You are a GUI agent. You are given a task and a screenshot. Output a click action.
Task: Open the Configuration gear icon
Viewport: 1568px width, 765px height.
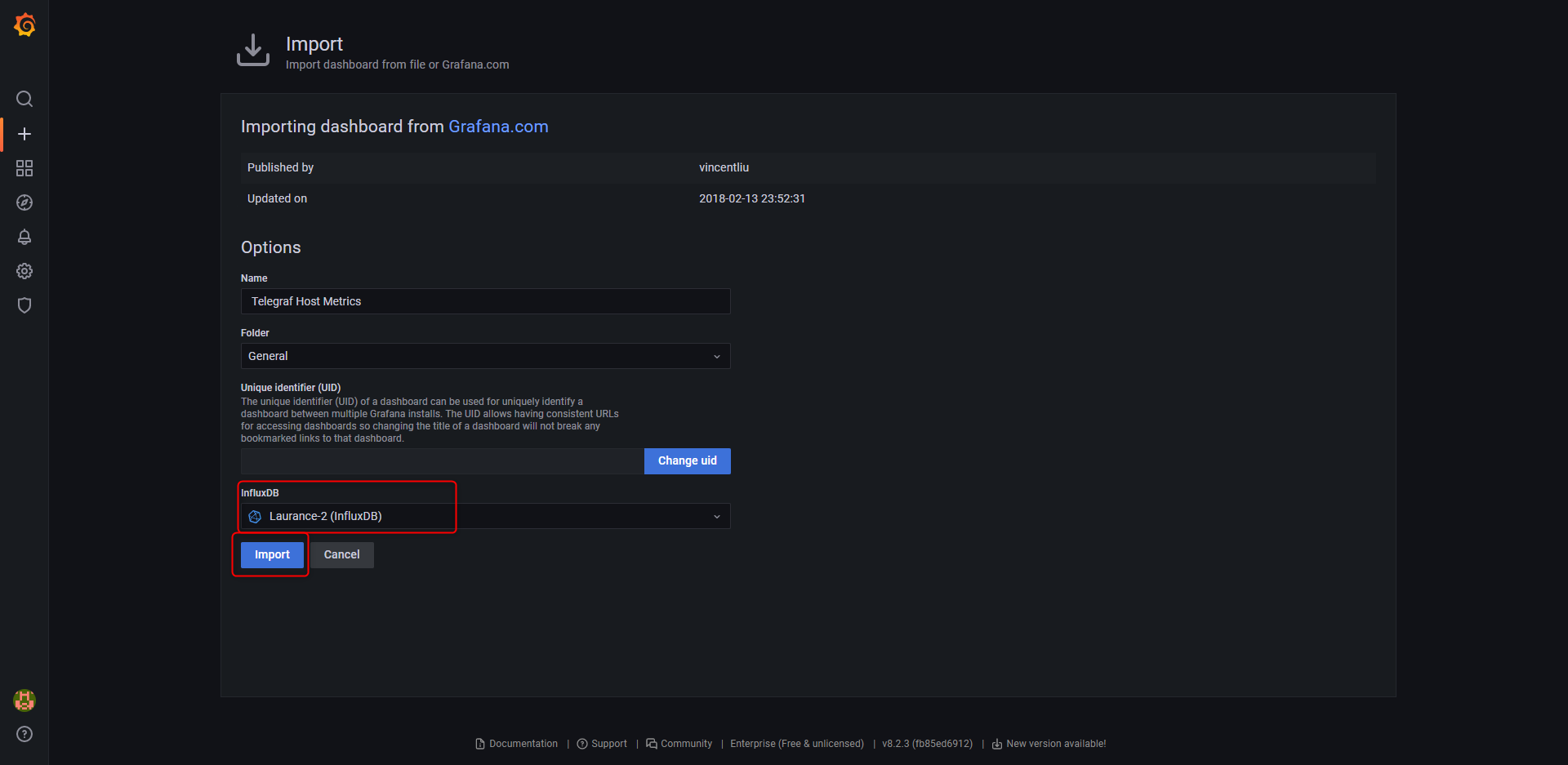[24, 271]
